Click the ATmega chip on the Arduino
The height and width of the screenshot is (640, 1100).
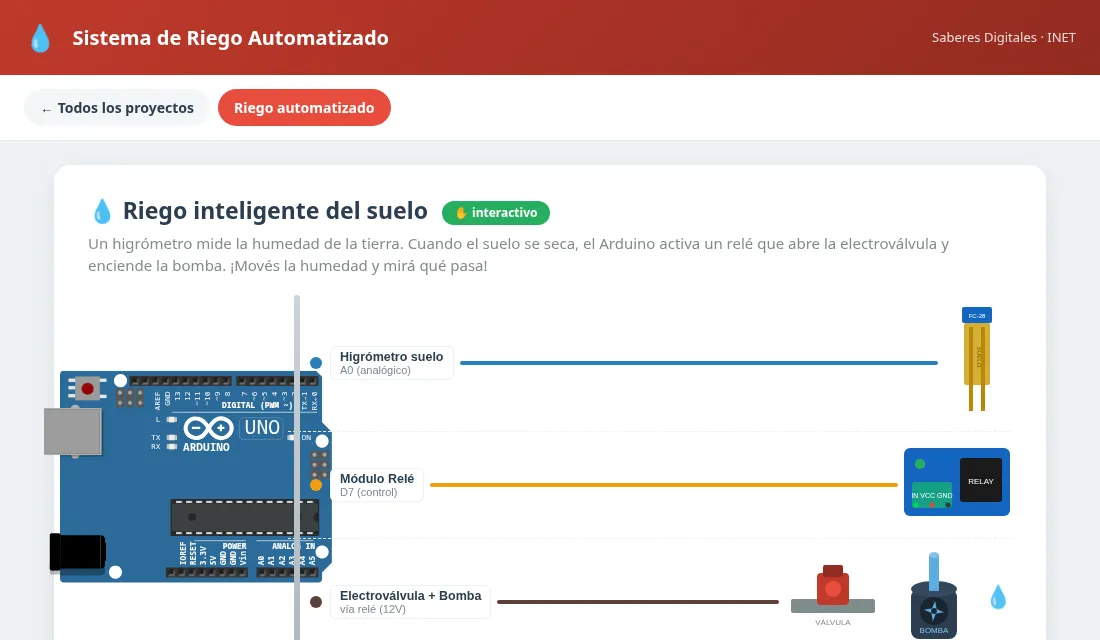244,517
